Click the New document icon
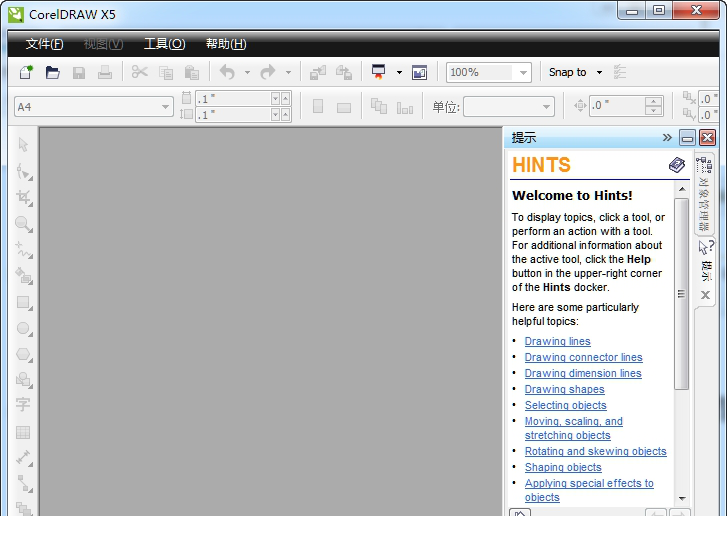Screen dimensions: 727x536 click(26, 72)
